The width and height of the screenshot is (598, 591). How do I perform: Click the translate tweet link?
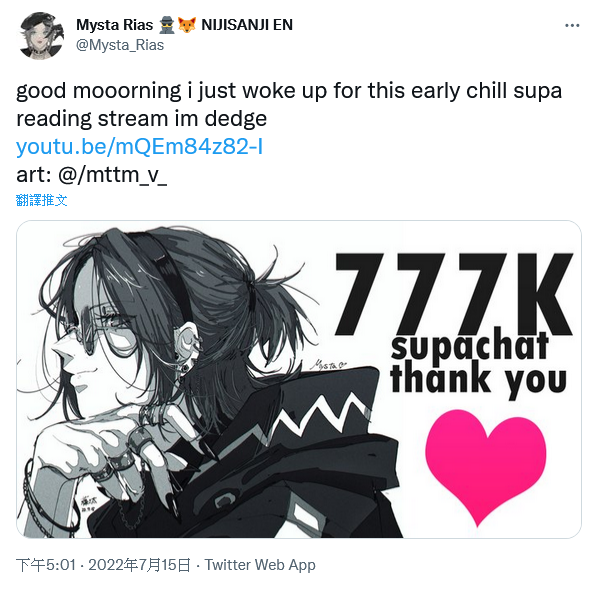(x=42, y=200)
